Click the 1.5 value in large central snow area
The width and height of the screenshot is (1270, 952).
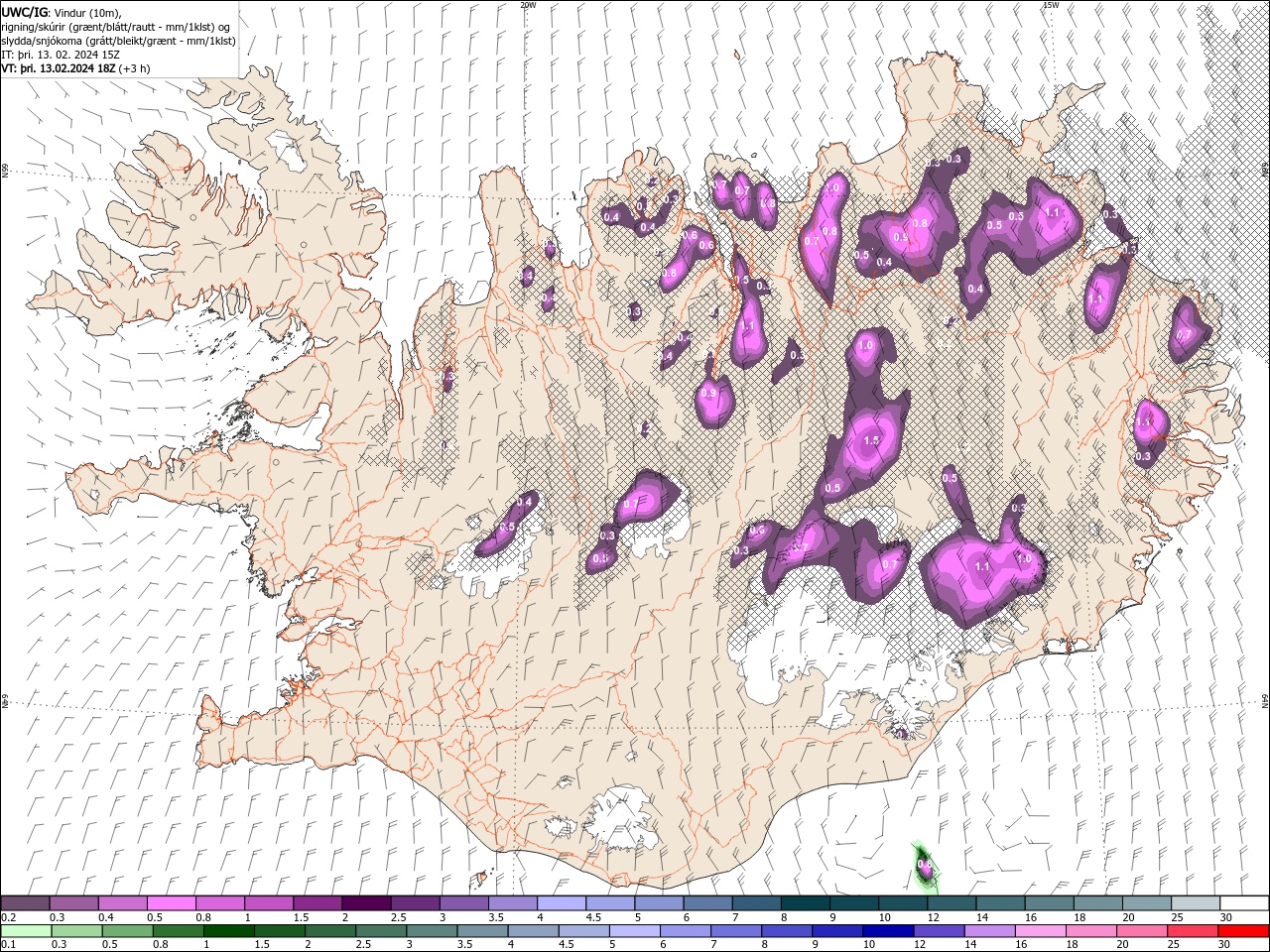click(872, 440)
